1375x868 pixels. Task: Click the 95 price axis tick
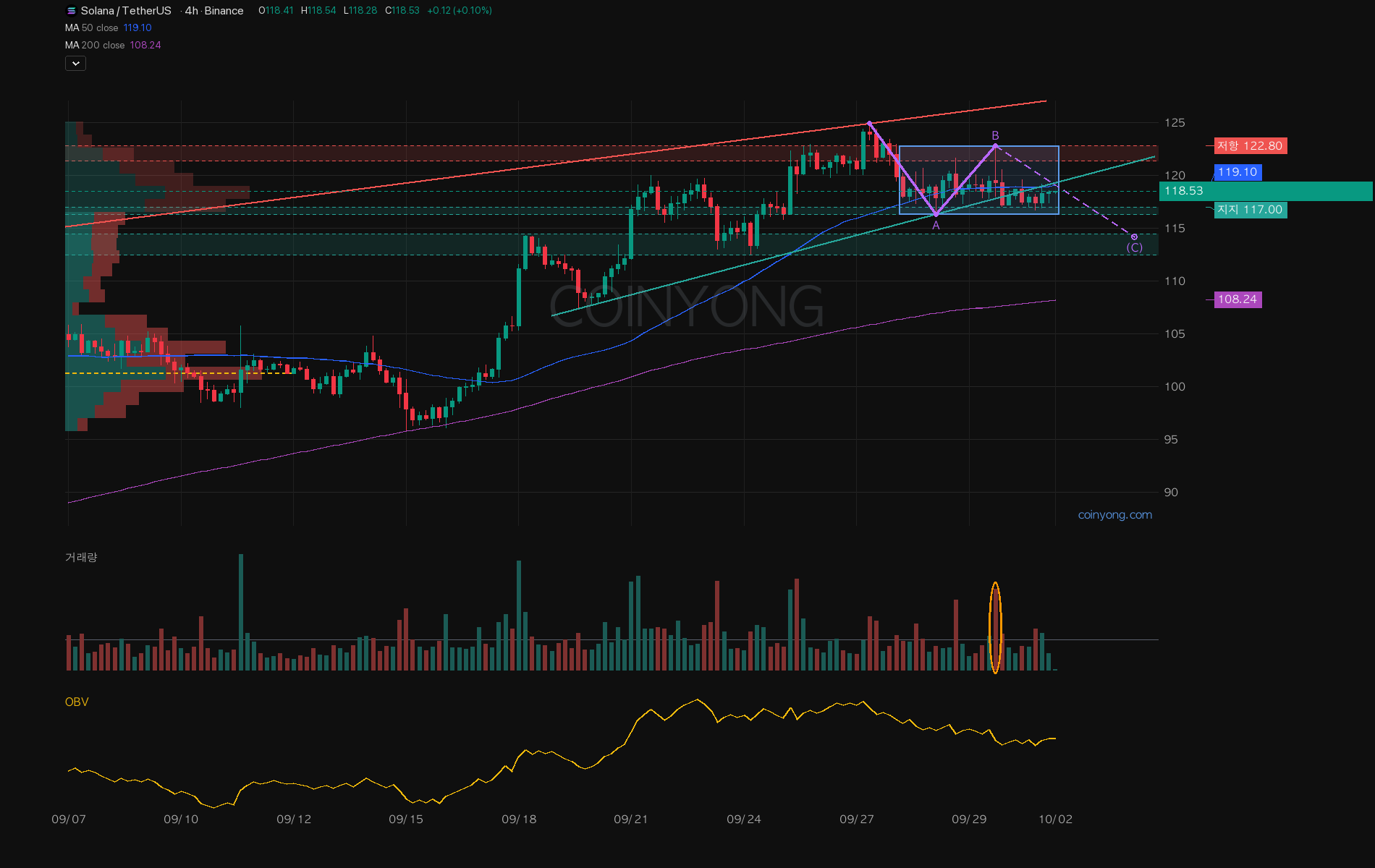click(x=1171, y=440)
